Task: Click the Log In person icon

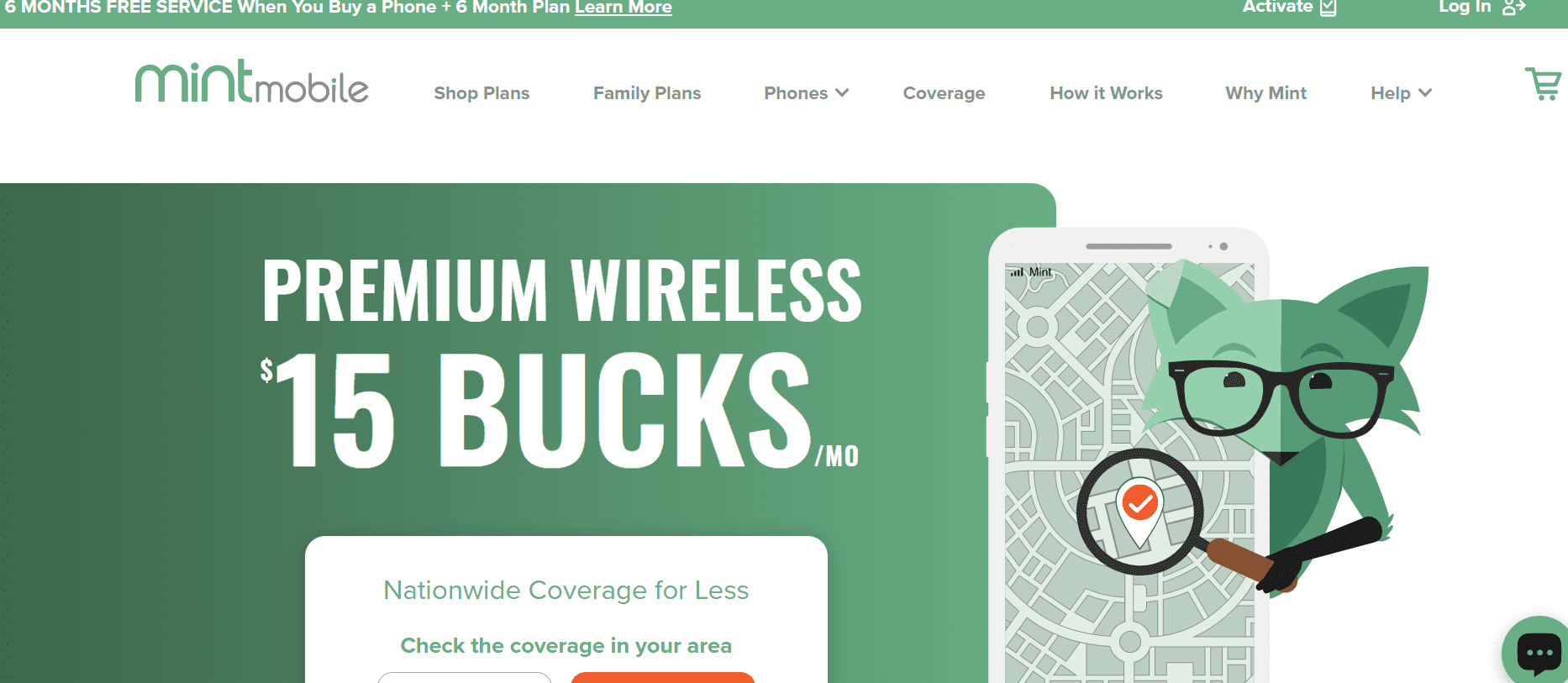Action: pos(1513,8)
